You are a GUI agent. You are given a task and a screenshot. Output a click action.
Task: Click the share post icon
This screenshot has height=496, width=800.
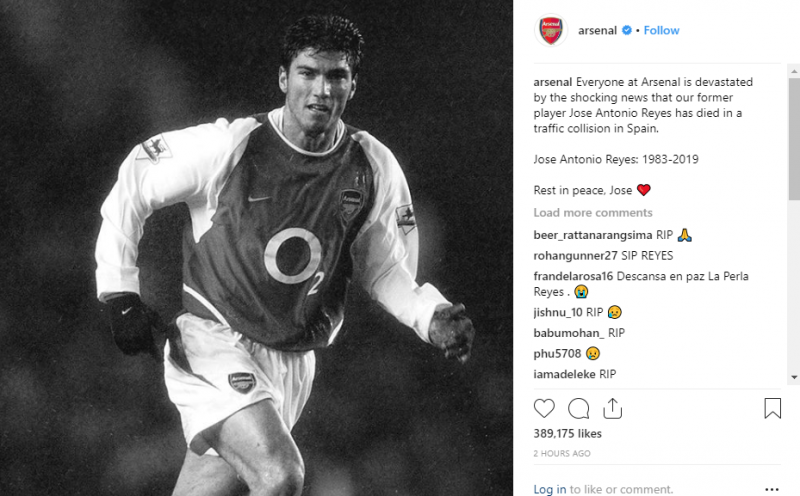click(613, 408)
